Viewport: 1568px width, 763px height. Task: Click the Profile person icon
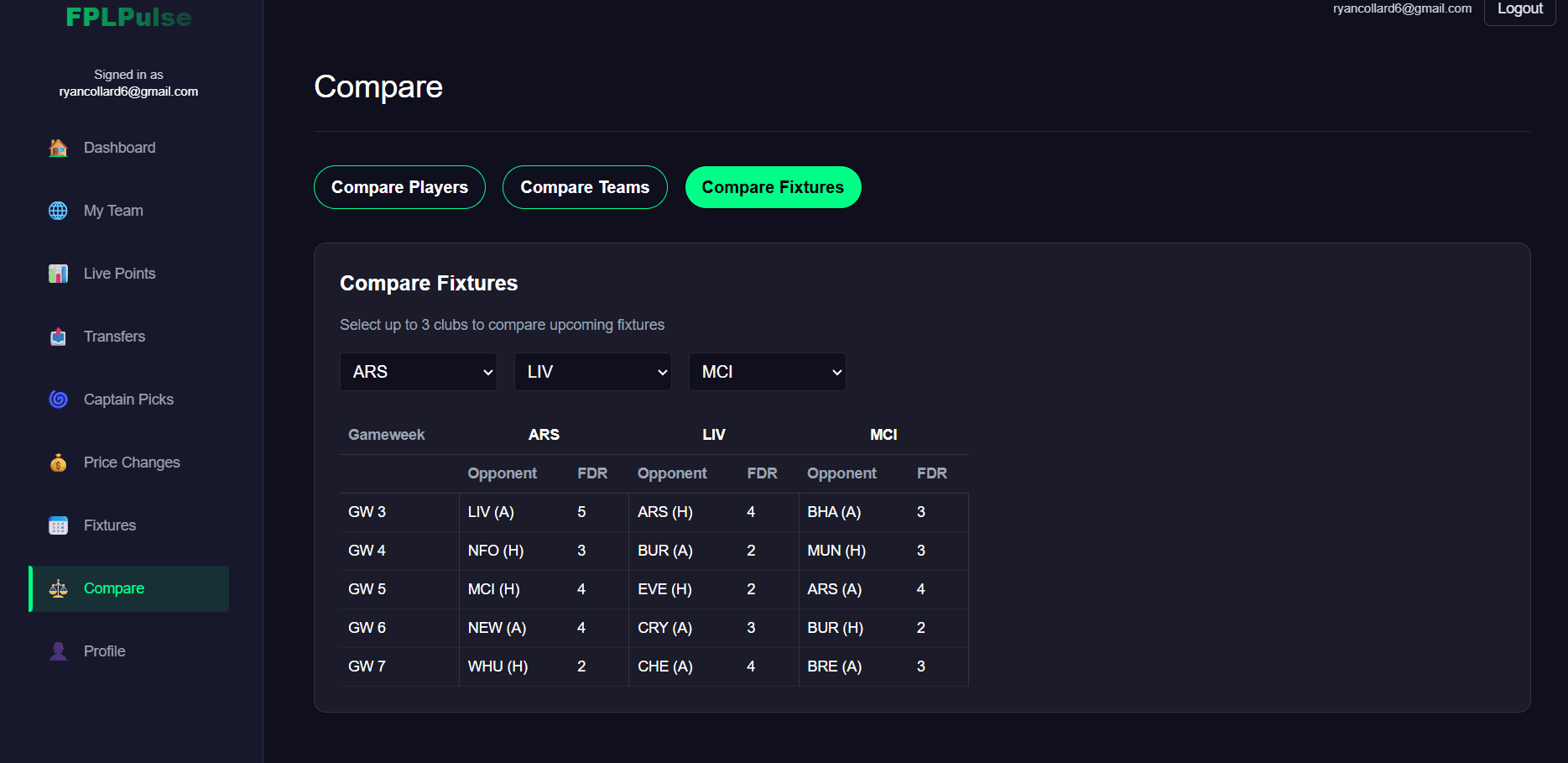pos(58,651)
